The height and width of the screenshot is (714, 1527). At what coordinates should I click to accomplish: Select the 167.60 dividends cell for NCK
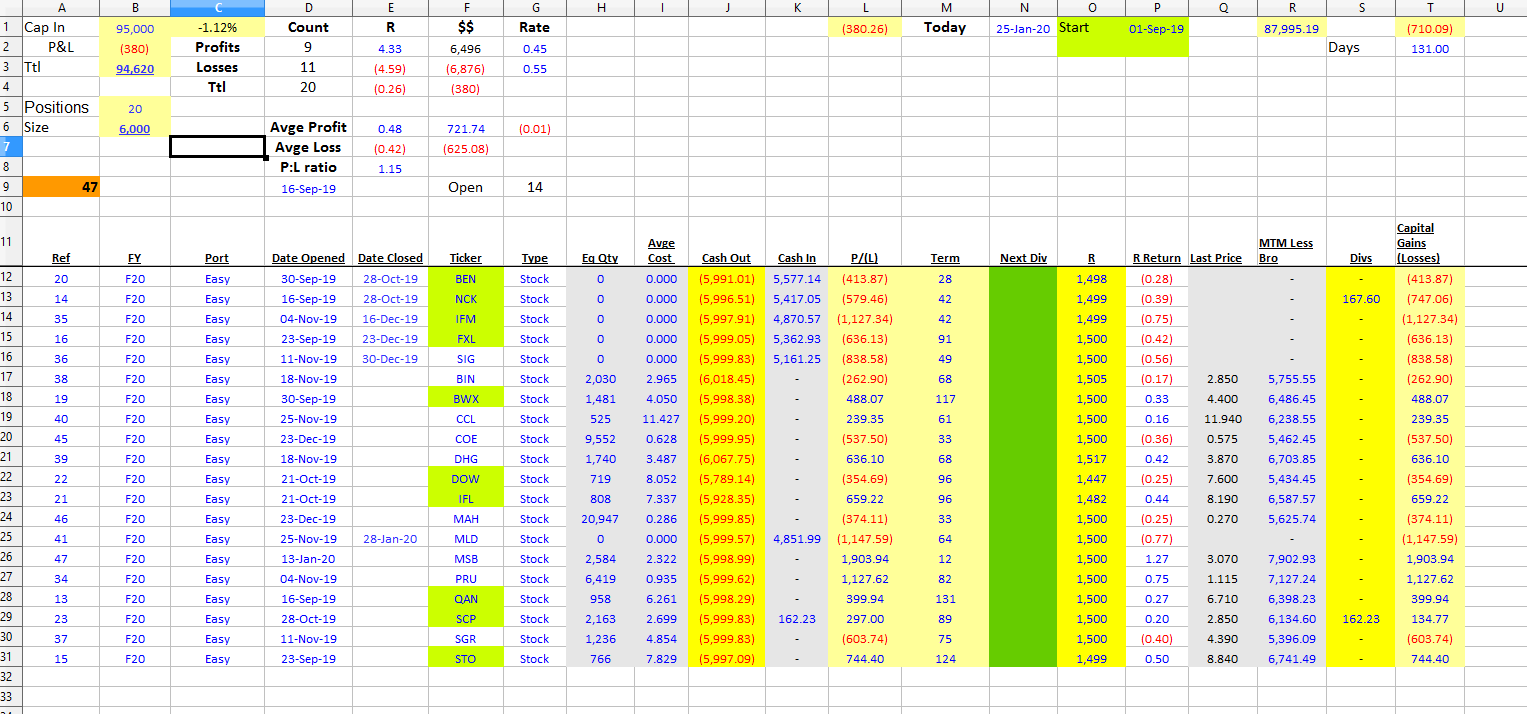(x=1361, y=299)
